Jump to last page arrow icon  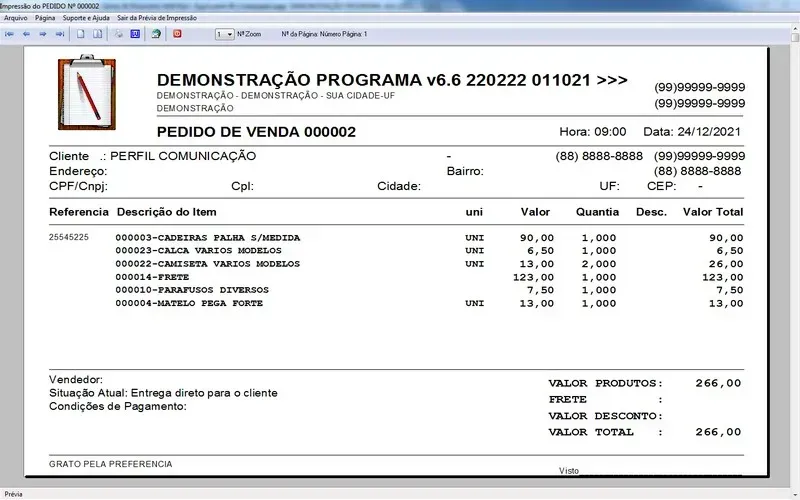coord(60,34)
